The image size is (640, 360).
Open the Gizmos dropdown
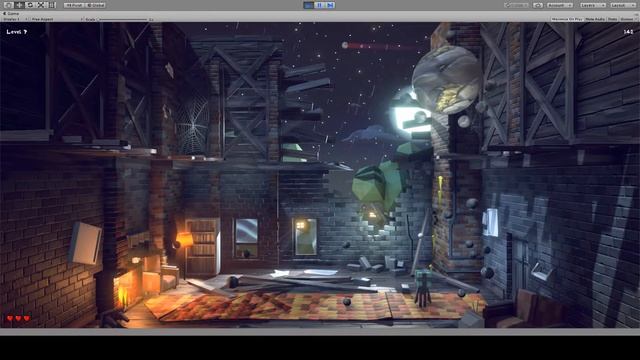click(628, 19)
